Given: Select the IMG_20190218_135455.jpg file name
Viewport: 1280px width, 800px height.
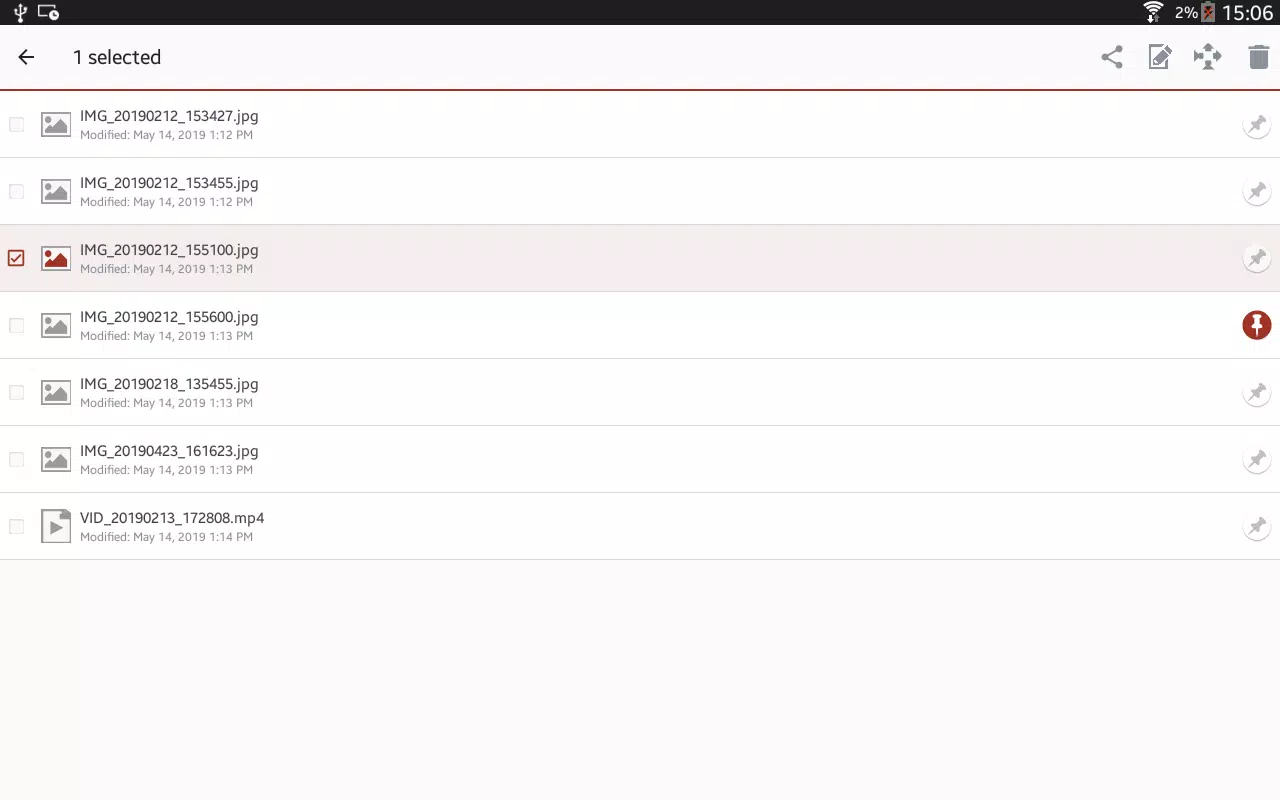Looking at the screenshot, I should click(169, 384).
